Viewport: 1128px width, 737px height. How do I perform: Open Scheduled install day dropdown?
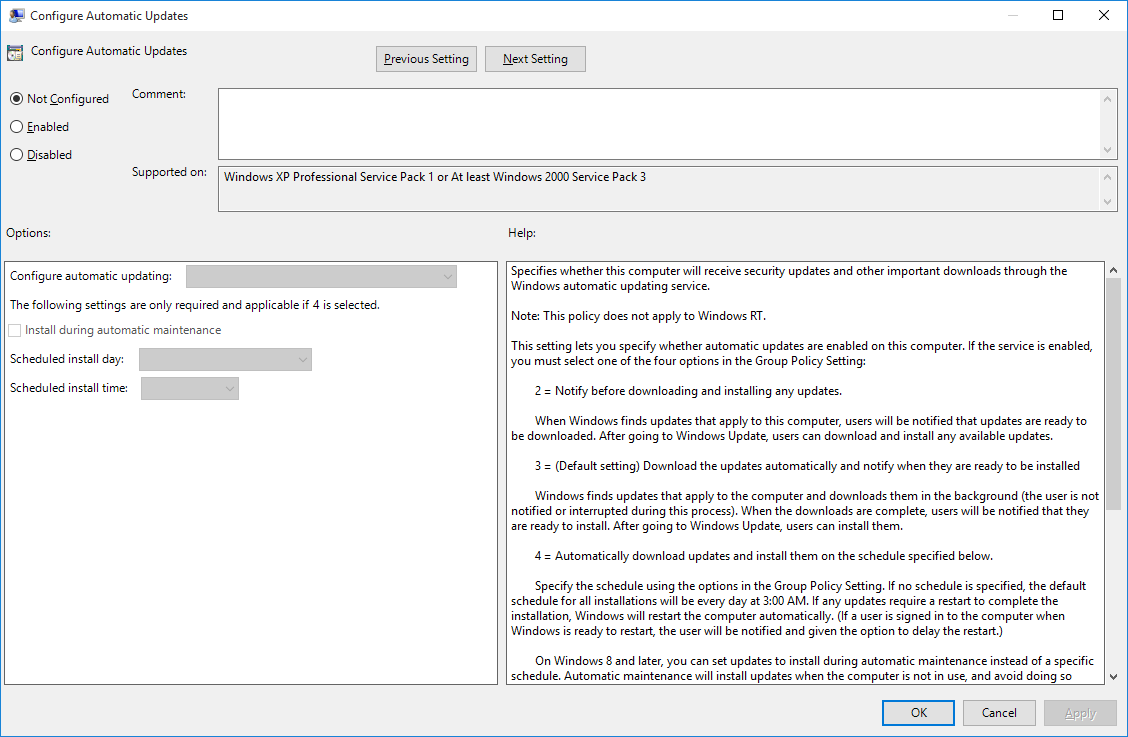[225, 359]
